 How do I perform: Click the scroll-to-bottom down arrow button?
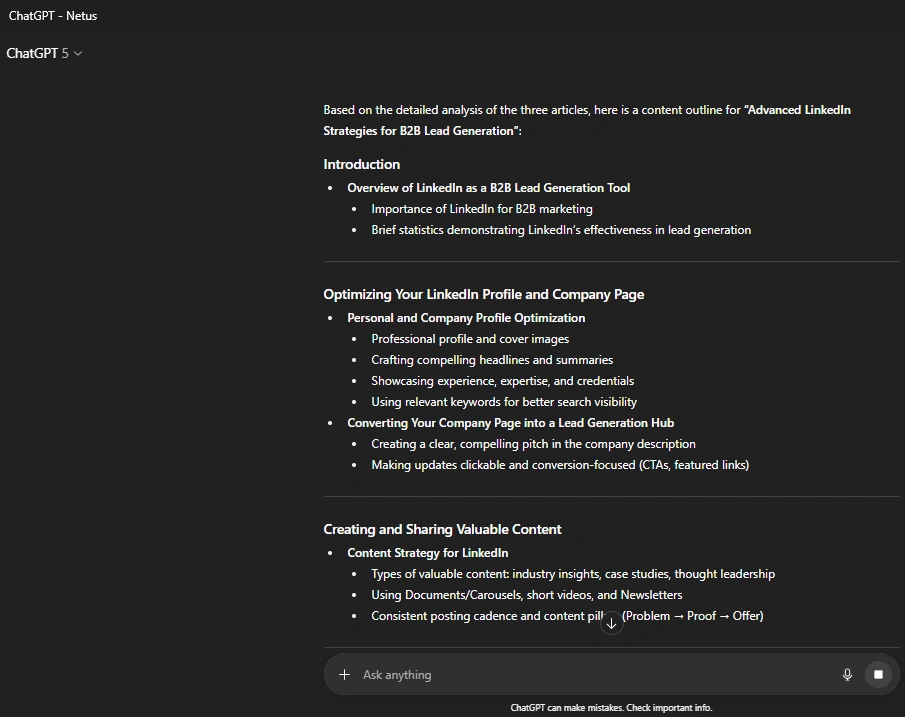(612, 623)
